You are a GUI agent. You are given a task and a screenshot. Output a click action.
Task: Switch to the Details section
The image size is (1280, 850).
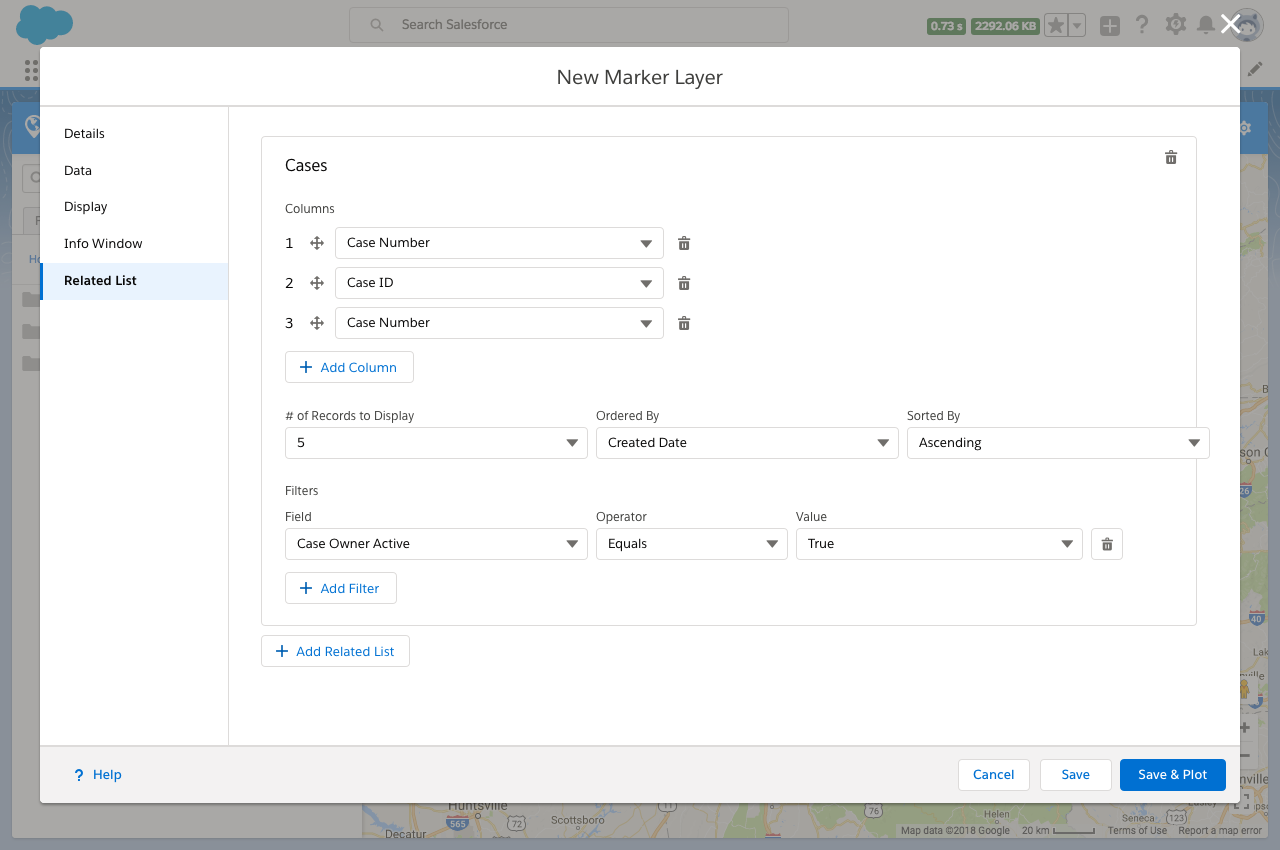pos(134,134)
